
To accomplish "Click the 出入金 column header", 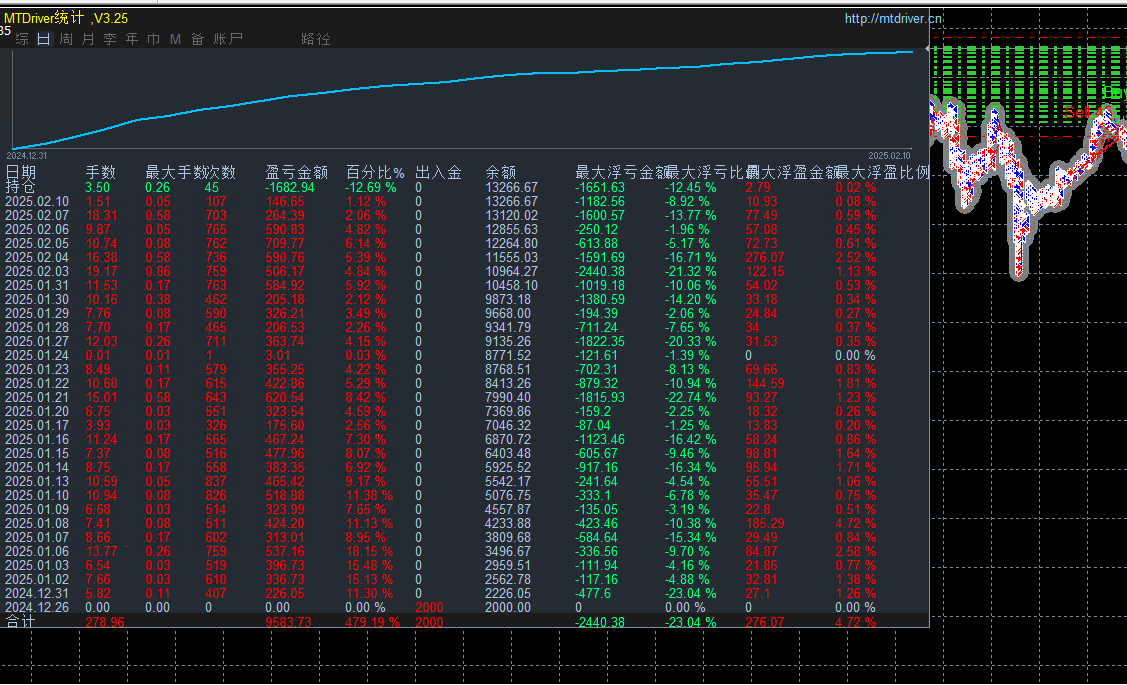I will 438,173.
